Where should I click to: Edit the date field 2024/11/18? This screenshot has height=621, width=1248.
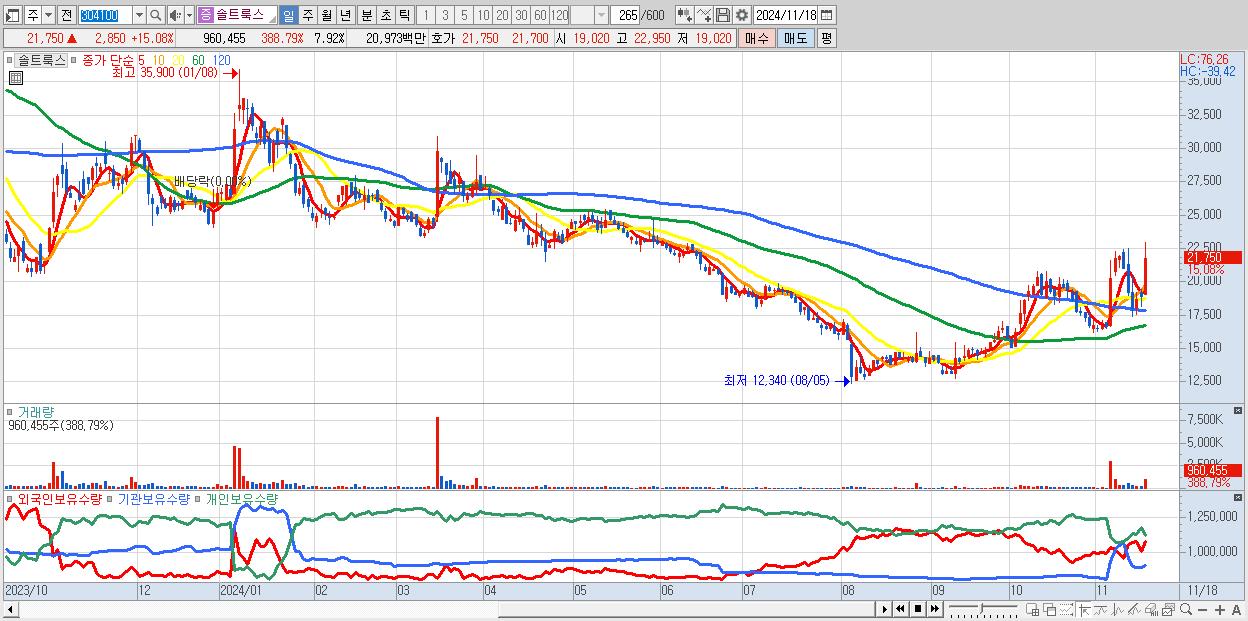[786, 15]
